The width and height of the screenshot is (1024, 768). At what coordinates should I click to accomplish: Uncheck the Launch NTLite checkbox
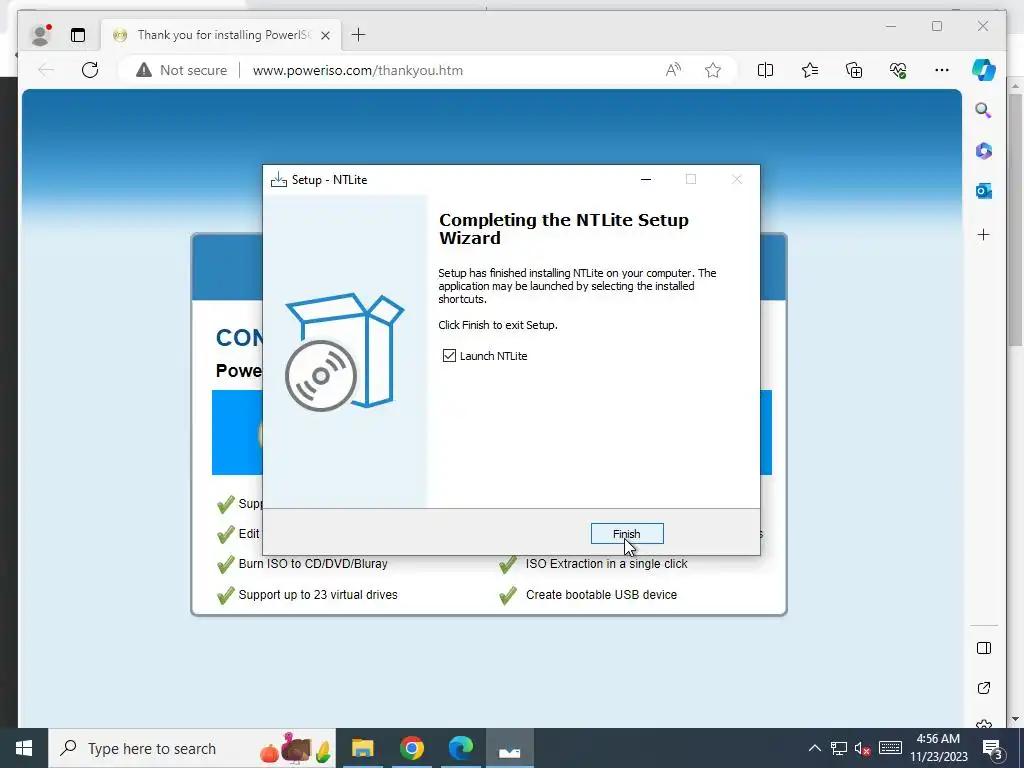(x=449, y=355)
